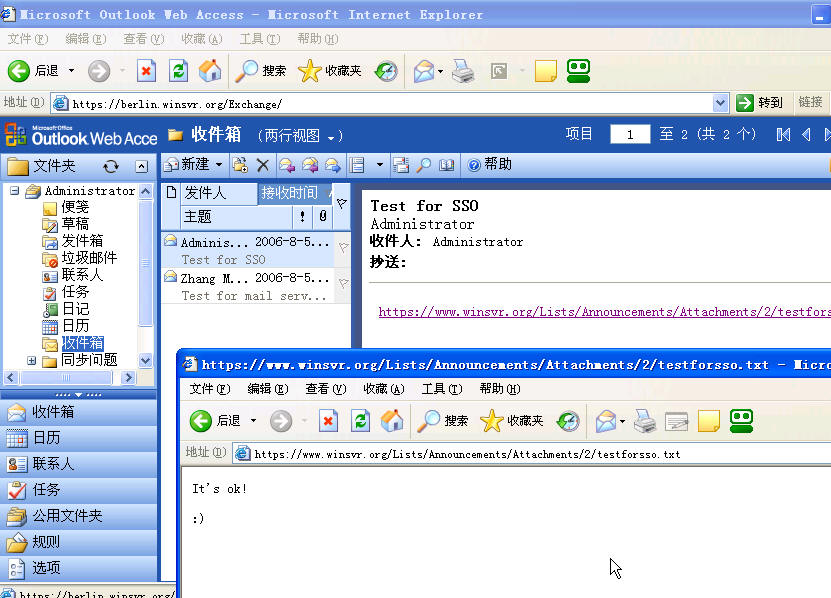Click the Home icon in the main IE toolbar
The image size is (831, 598).
click(210, 71)
